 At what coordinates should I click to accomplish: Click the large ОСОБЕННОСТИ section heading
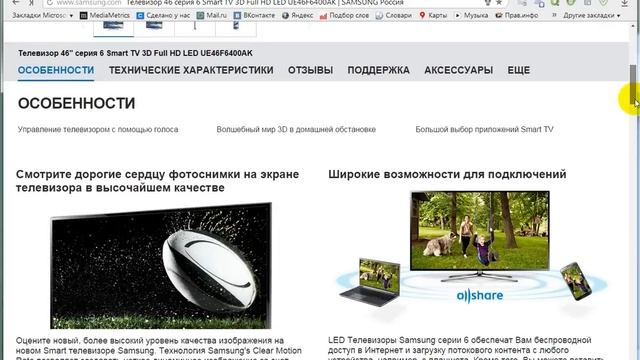coord(76,103)
